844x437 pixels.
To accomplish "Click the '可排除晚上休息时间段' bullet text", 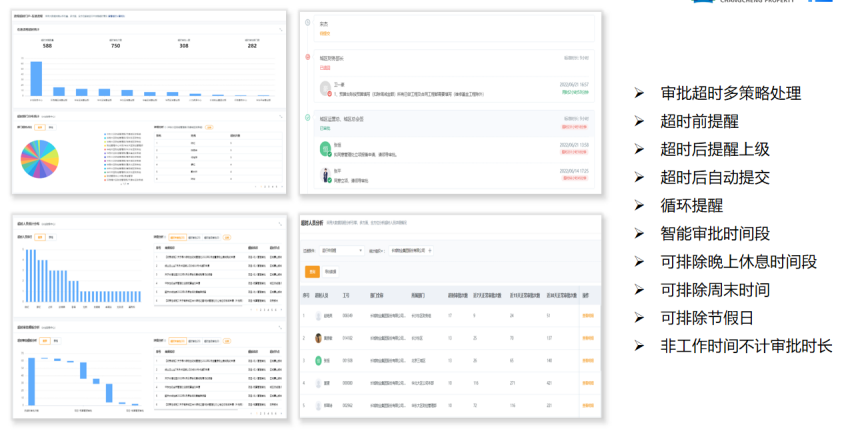I will coord(738,262).
